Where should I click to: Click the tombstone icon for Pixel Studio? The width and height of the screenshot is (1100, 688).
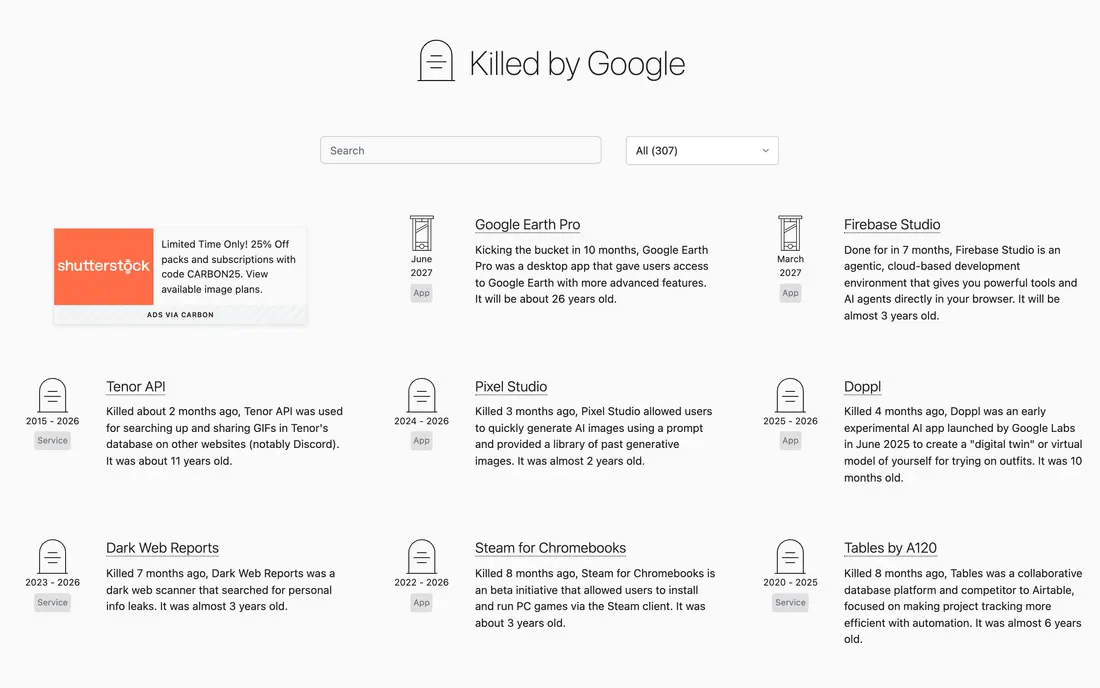pos(422,395)
